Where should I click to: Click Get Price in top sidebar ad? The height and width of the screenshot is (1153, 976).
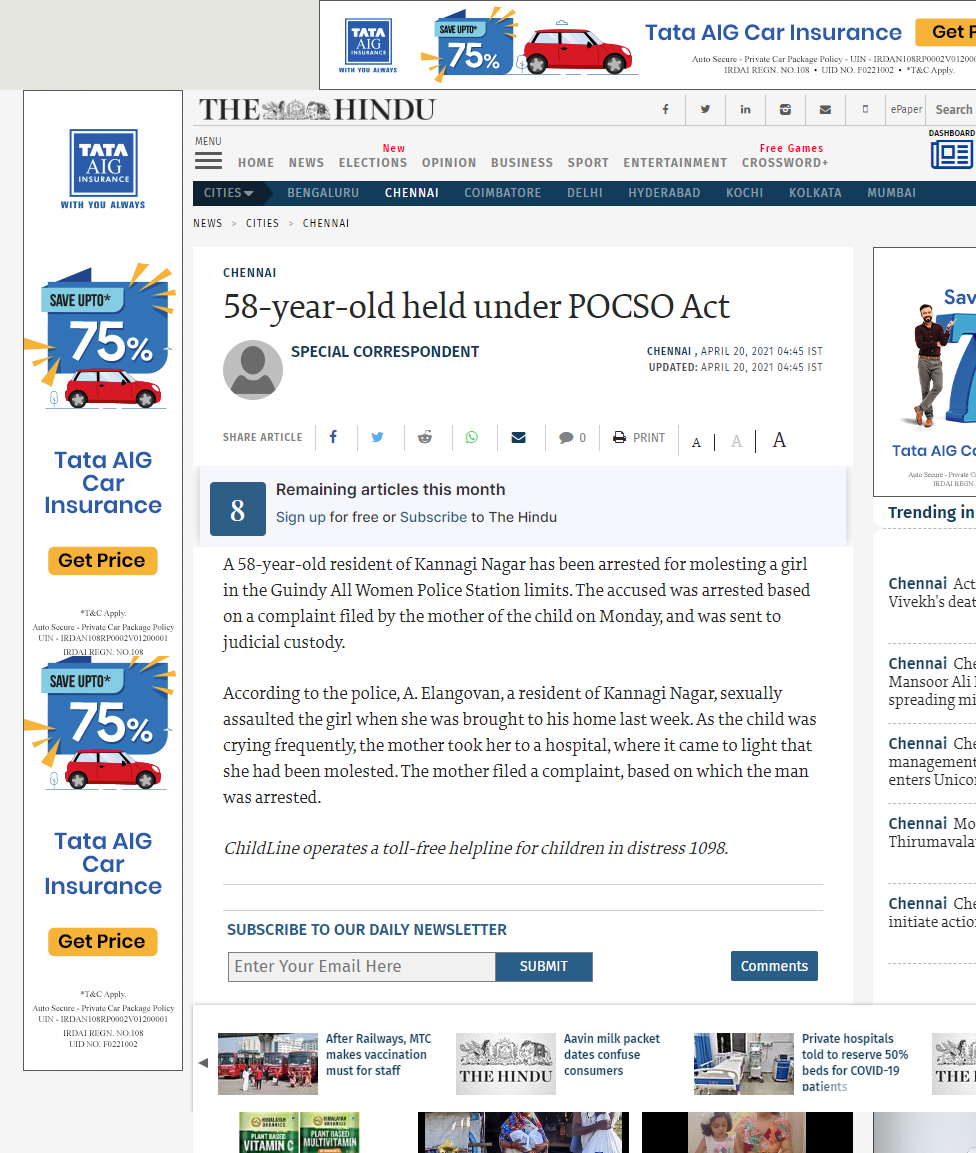[102, 560]
